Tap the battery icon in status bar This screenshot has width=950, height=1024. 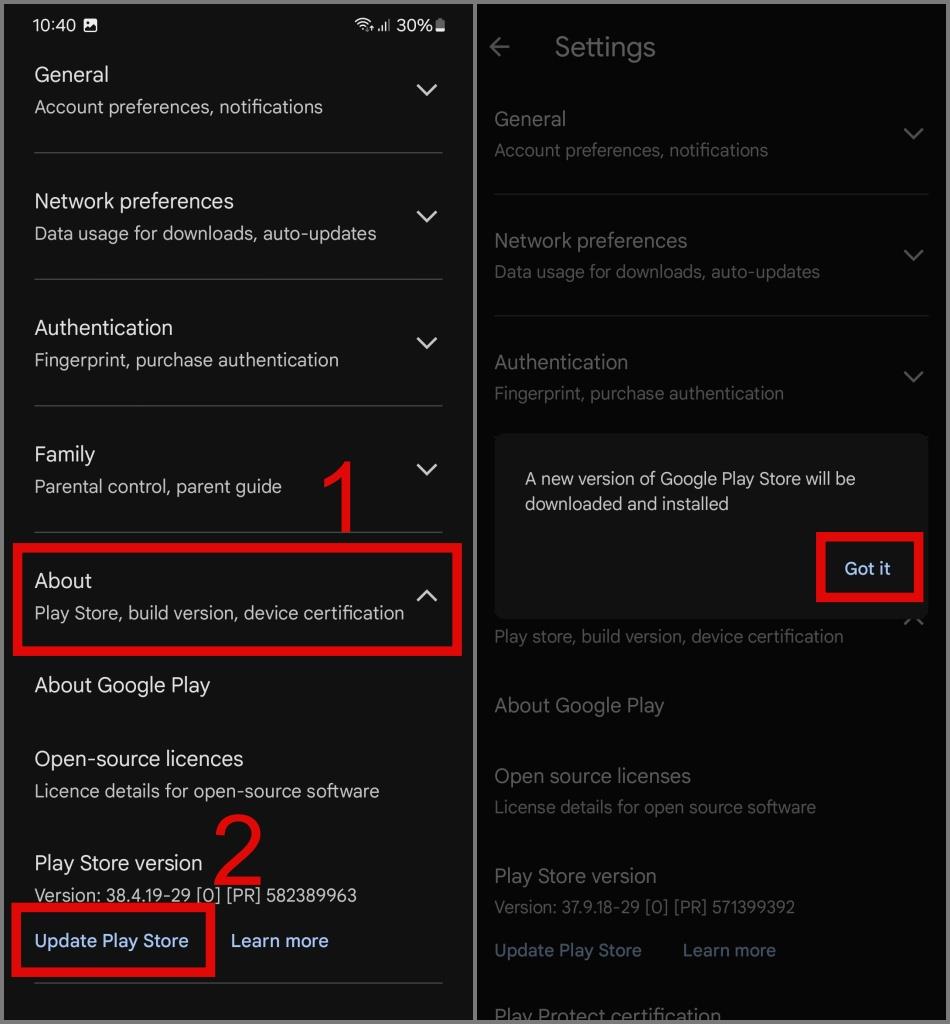[x=441, y=25]
